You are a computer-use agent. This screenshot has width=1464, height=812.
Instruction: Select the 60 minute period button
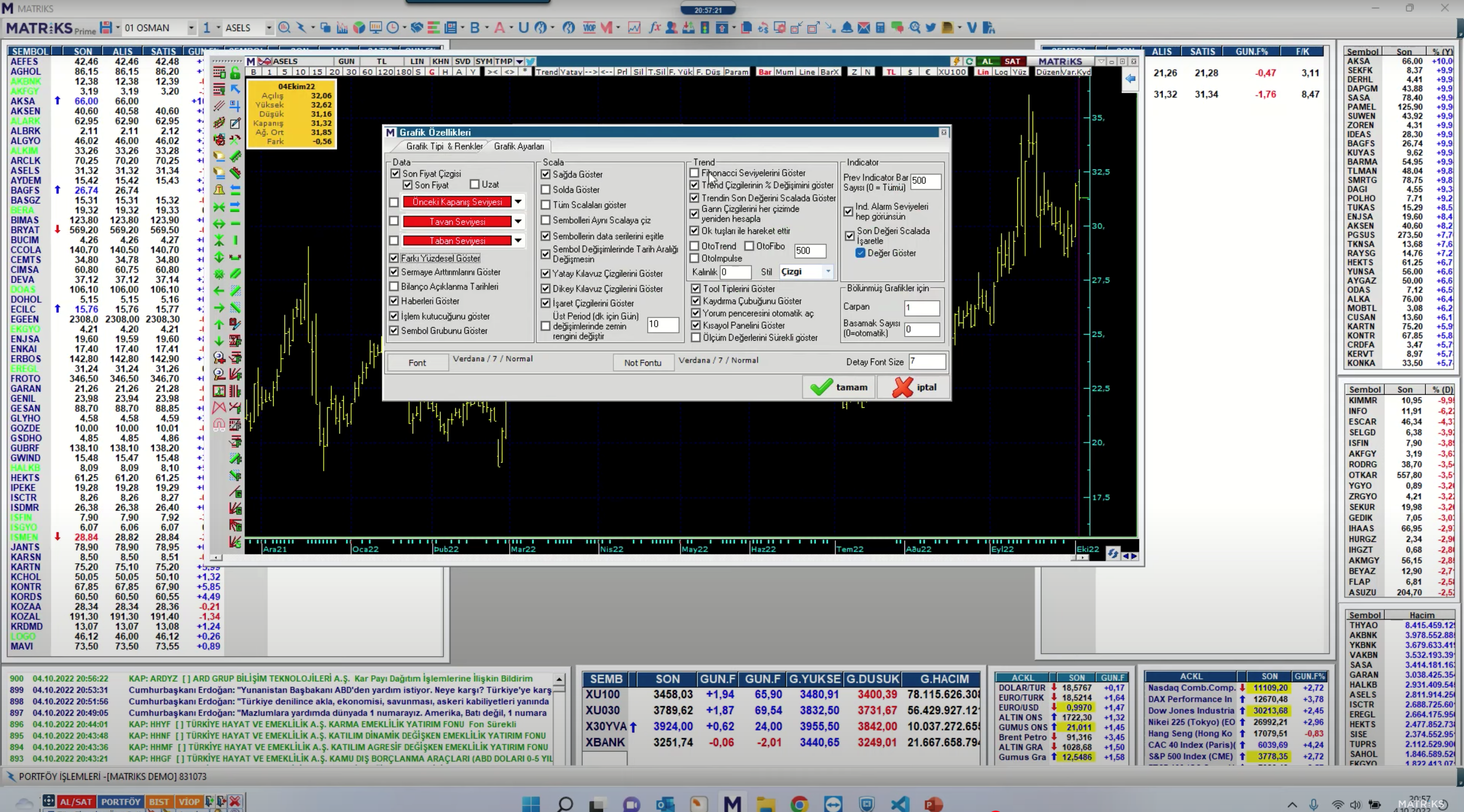pyautogui.click(x=368, y=72)
